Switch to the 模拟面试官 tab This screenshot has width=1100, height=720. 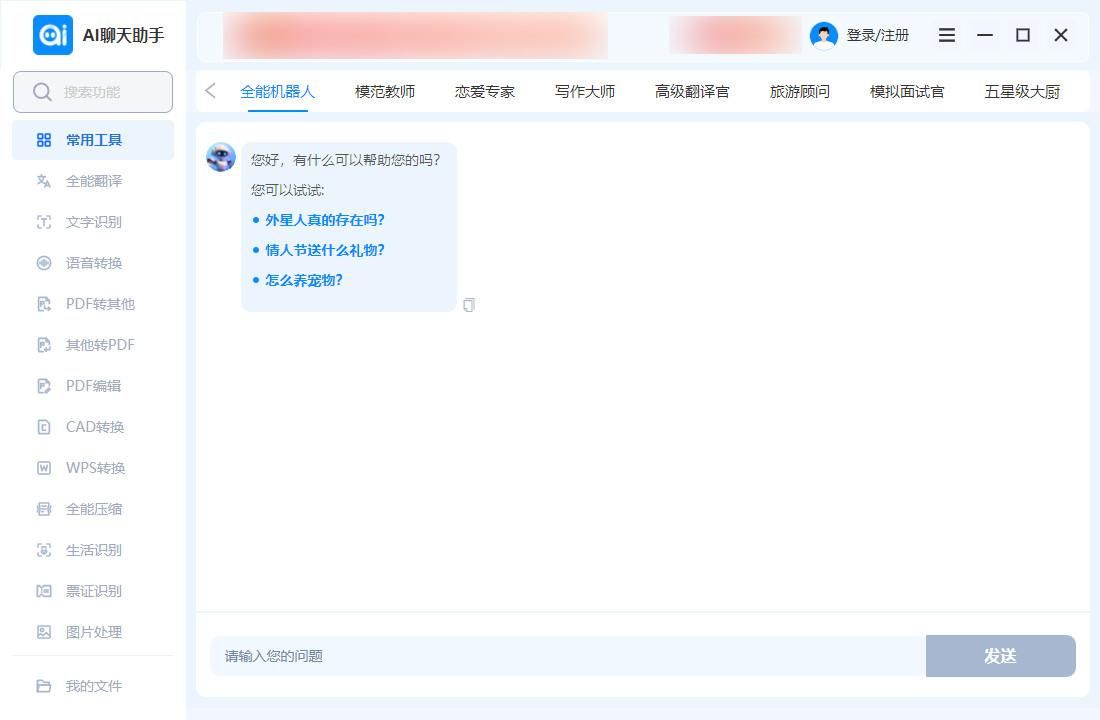click(907, 92)
